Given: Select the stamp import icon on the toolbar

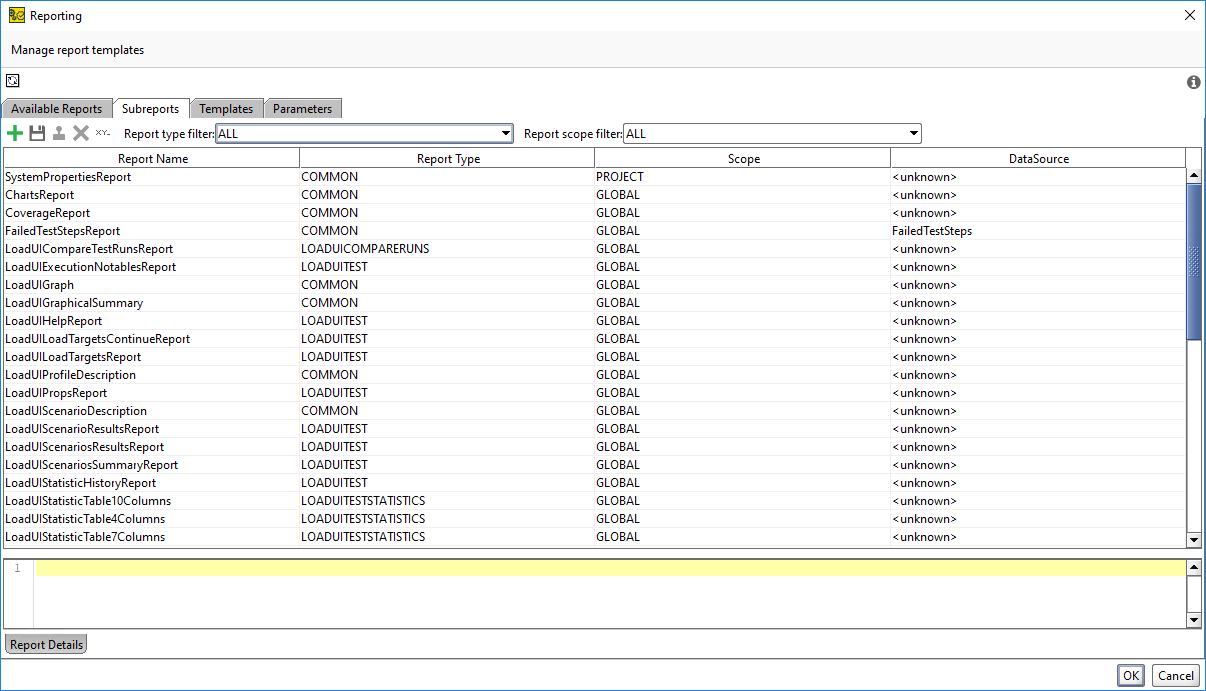Looking at the screenshot, I should 60,132.
